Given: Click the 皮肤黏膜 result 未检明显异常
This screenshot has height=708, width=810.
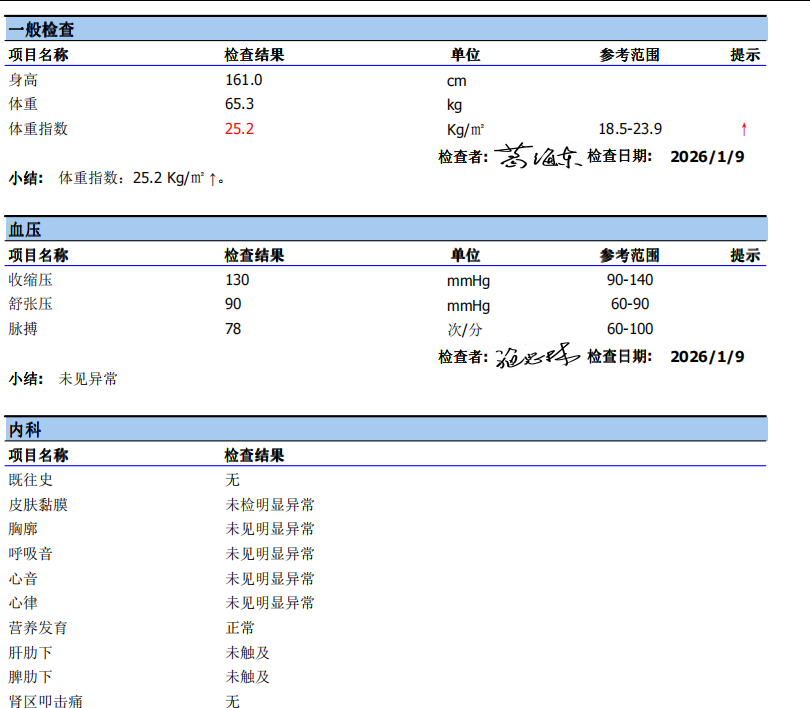Looking at the screenshot, I should [270, 505].
